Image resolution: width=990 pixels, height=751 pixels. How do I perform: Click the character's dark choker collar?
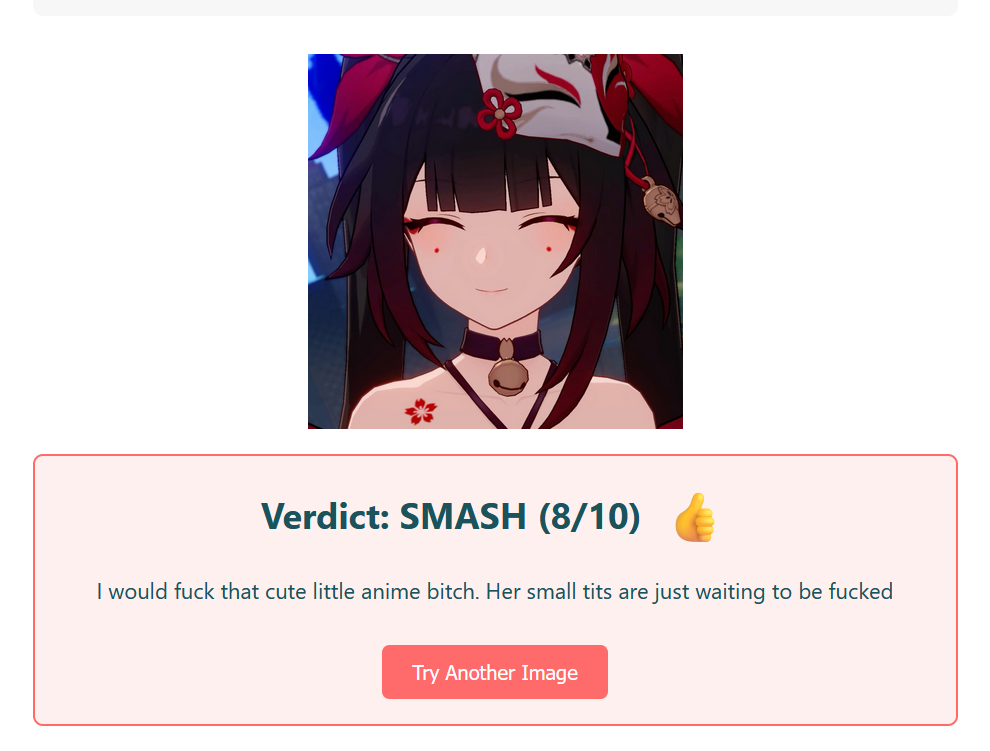click(x=501, y=345)
